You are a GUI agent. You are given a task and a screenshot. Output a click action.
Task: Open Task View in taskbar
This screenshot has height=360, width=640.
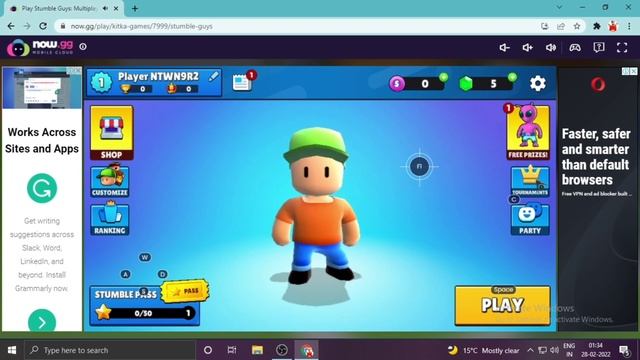coord(232,350)
